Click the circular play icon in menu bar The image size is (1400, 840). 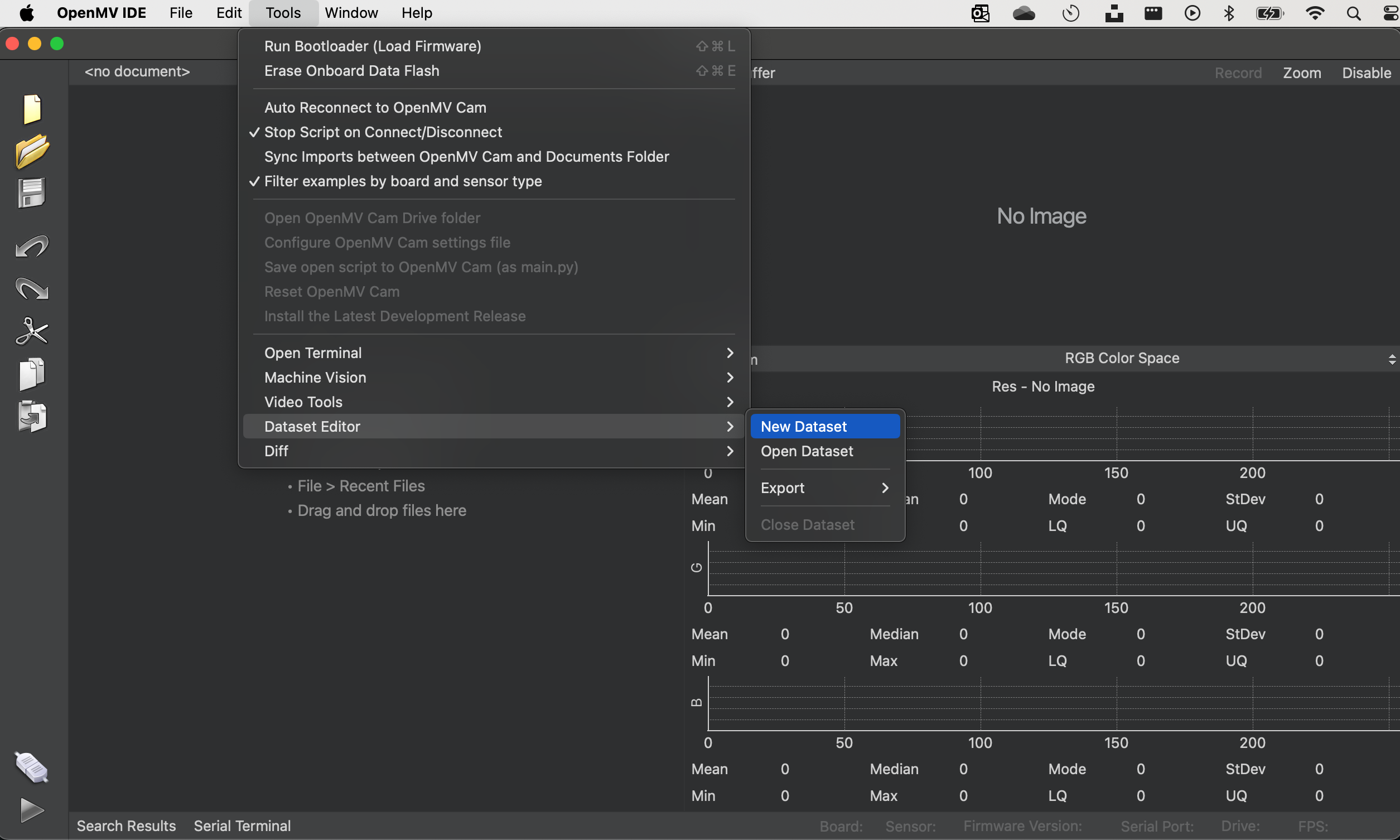coord(1193,13)
